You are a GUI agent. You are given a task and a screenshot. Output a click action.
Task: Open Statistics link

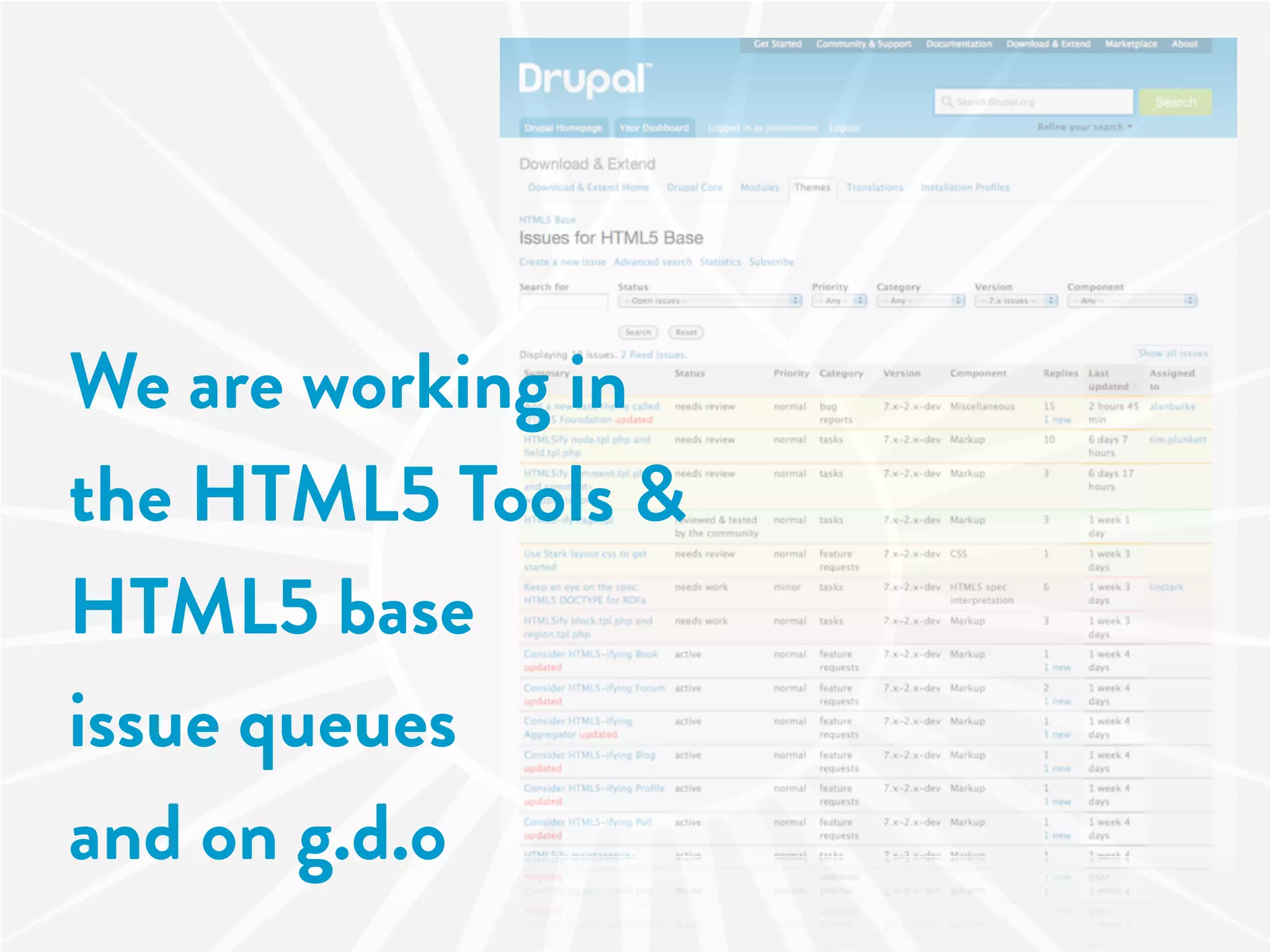pyautogui.click(x=720, y=262)
